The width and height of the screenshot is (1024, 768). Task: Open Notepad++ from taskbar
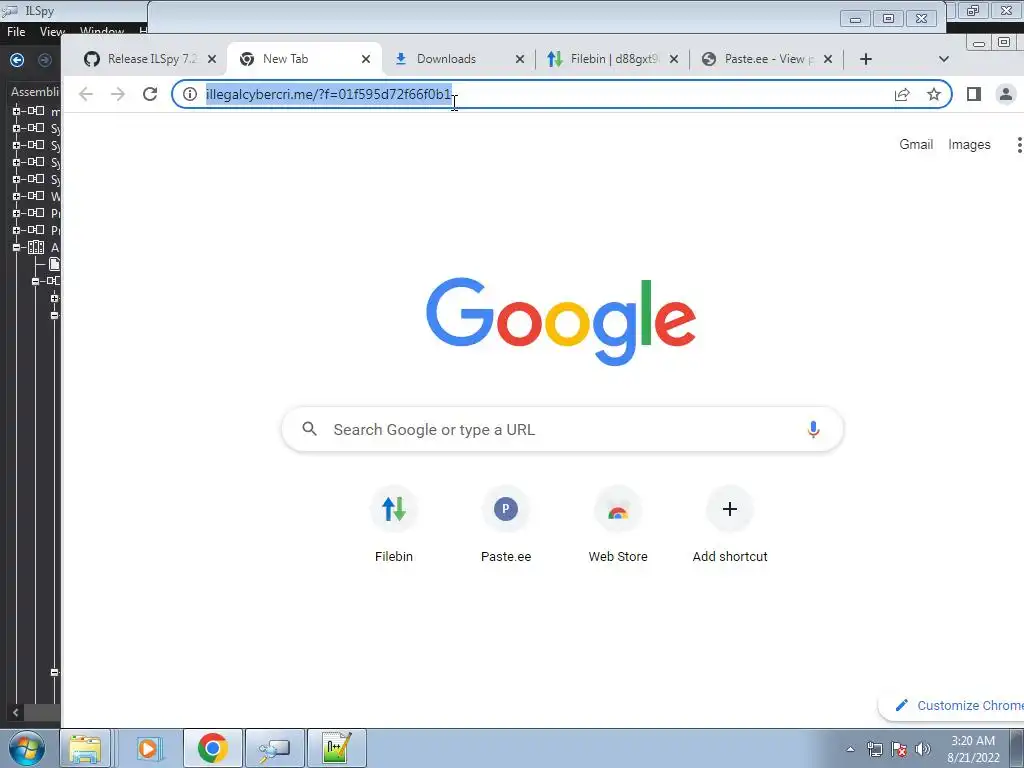pyautogui.click(x=337, y=748)
